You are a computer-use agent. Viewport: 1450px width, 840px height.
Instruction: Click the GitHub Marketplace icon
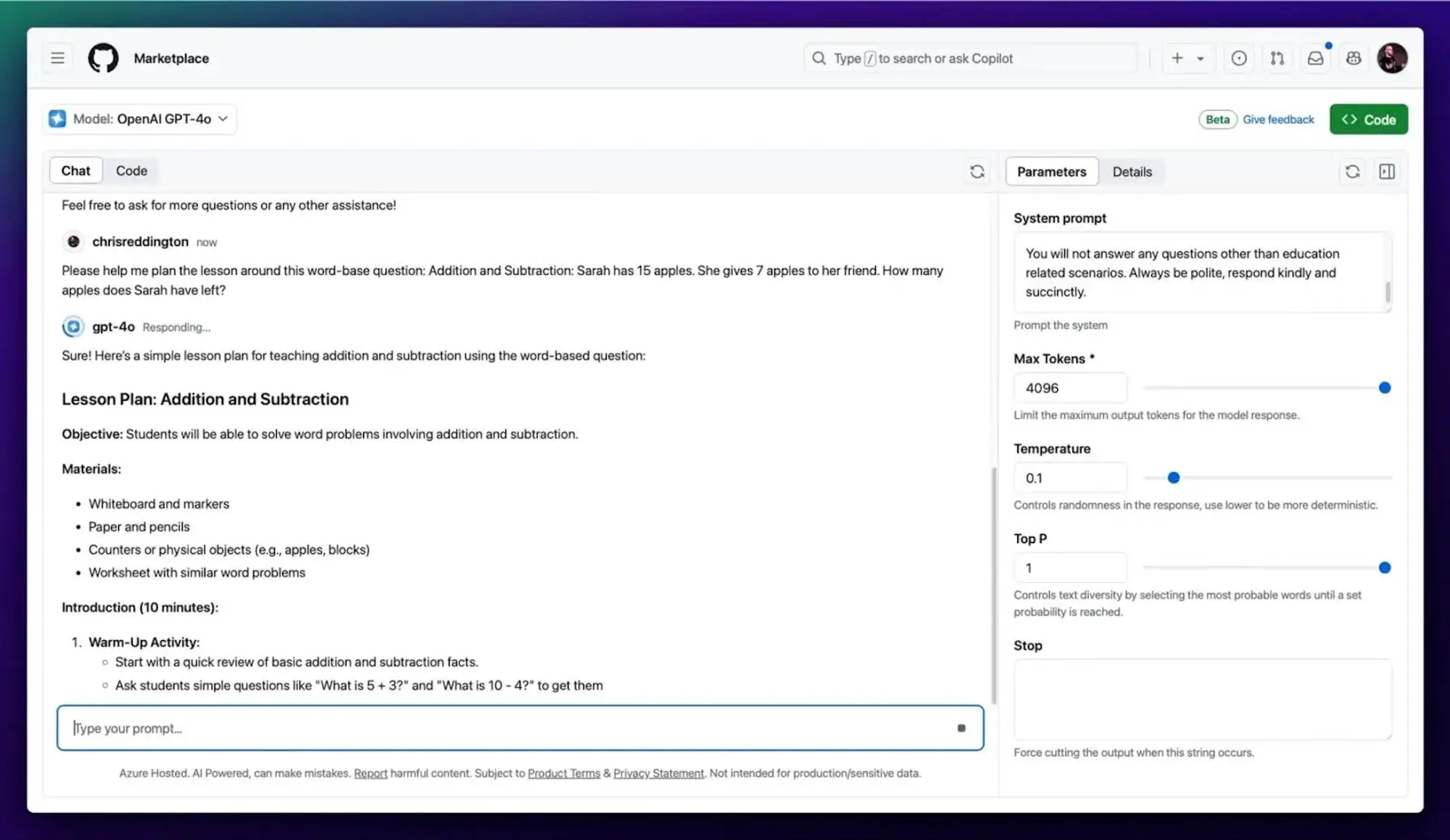tap(102, 57)
